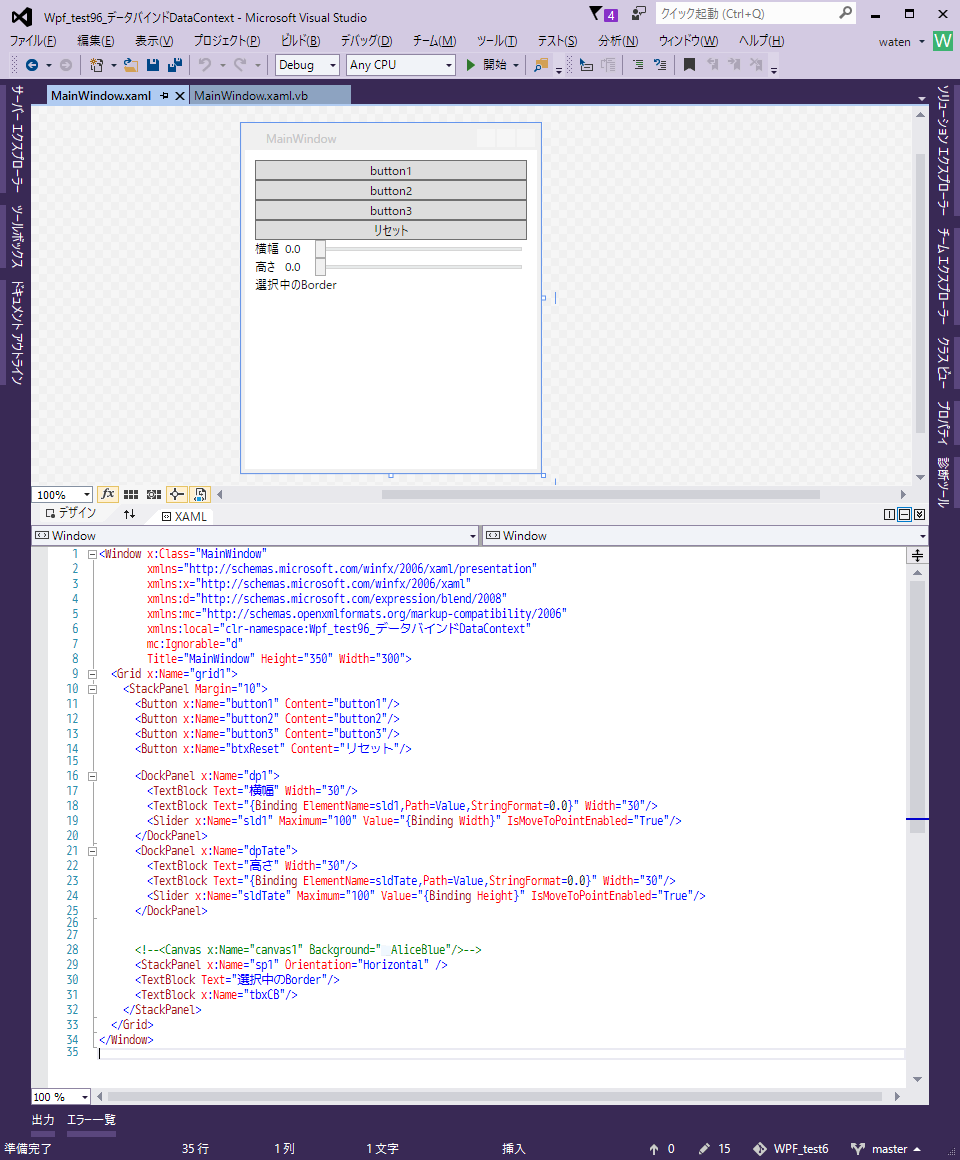Viewport: 960px width, 1160px height.
Task: Open the エラー一覧 error list tab
Action: (x=92, y=1120)
